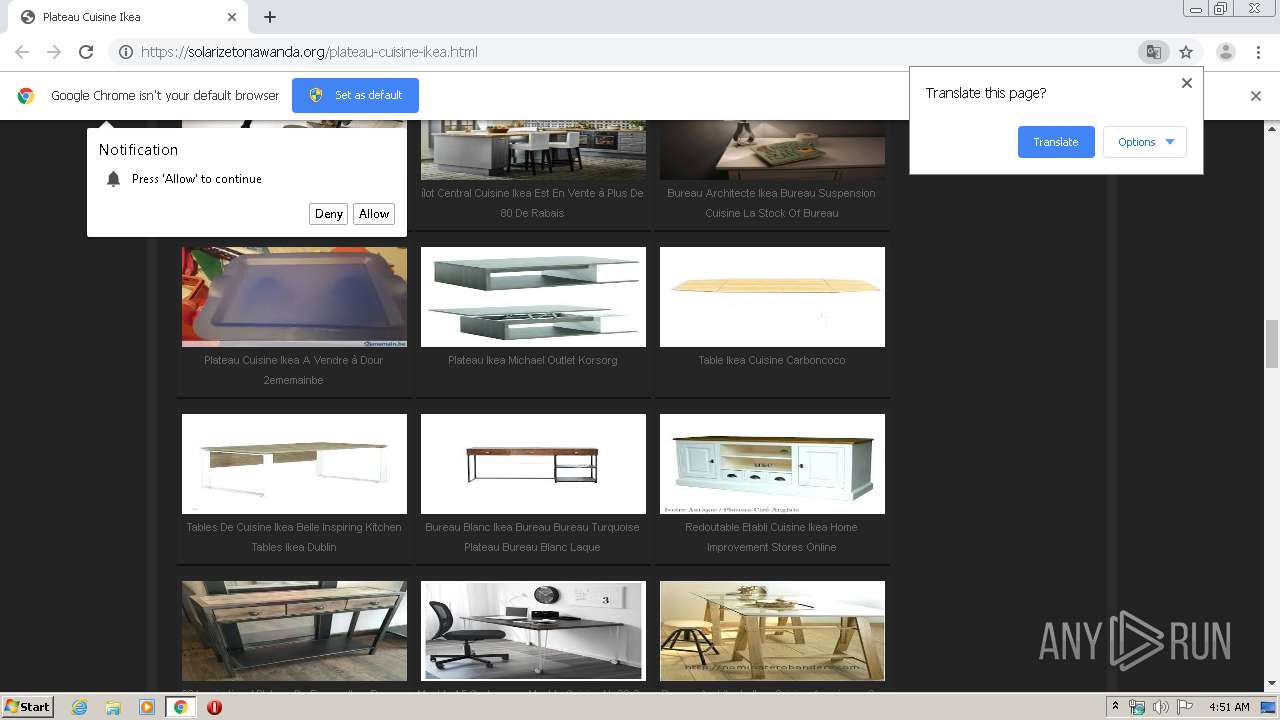This screenshot has height=720, width=1280.
Task: Click the scrollbar up arrow
Action: click(x=1272, y=128)
